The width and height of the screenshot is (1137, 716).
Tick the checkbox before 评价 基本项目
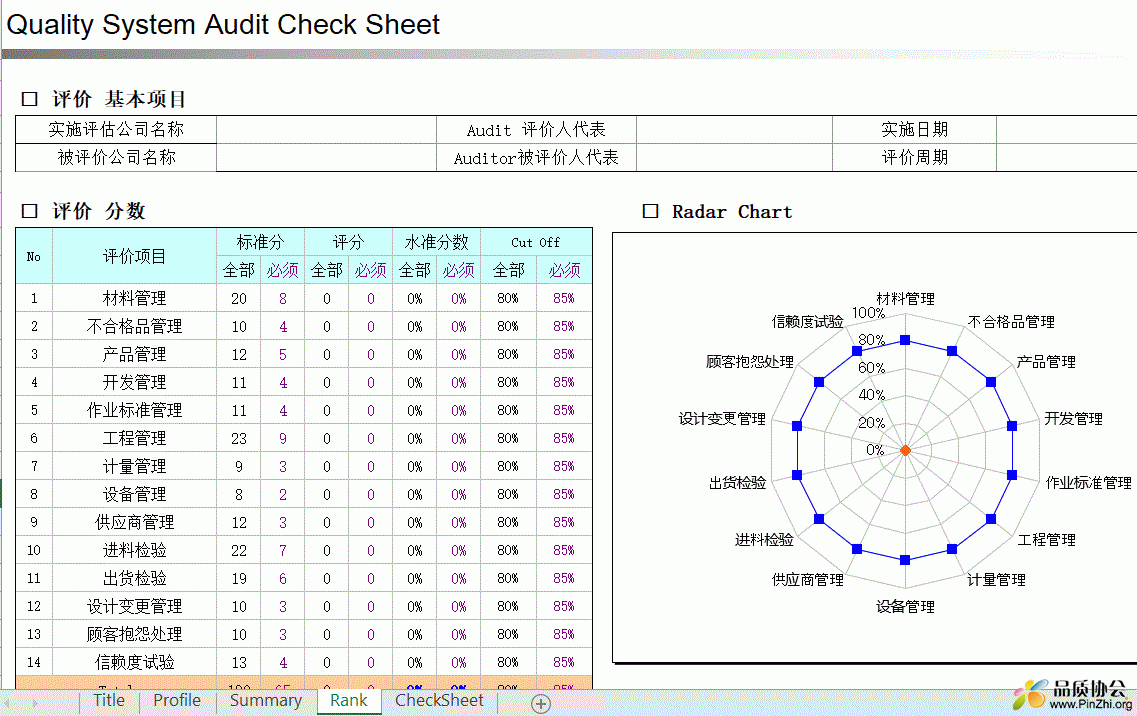[29, 99]
